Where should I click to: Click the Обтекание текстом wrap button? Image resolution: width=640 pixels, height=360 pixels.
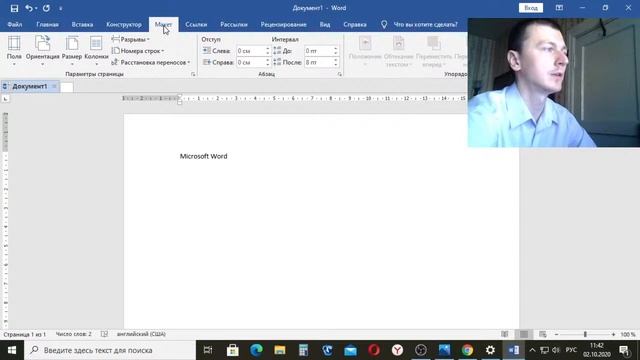(398, 52)
